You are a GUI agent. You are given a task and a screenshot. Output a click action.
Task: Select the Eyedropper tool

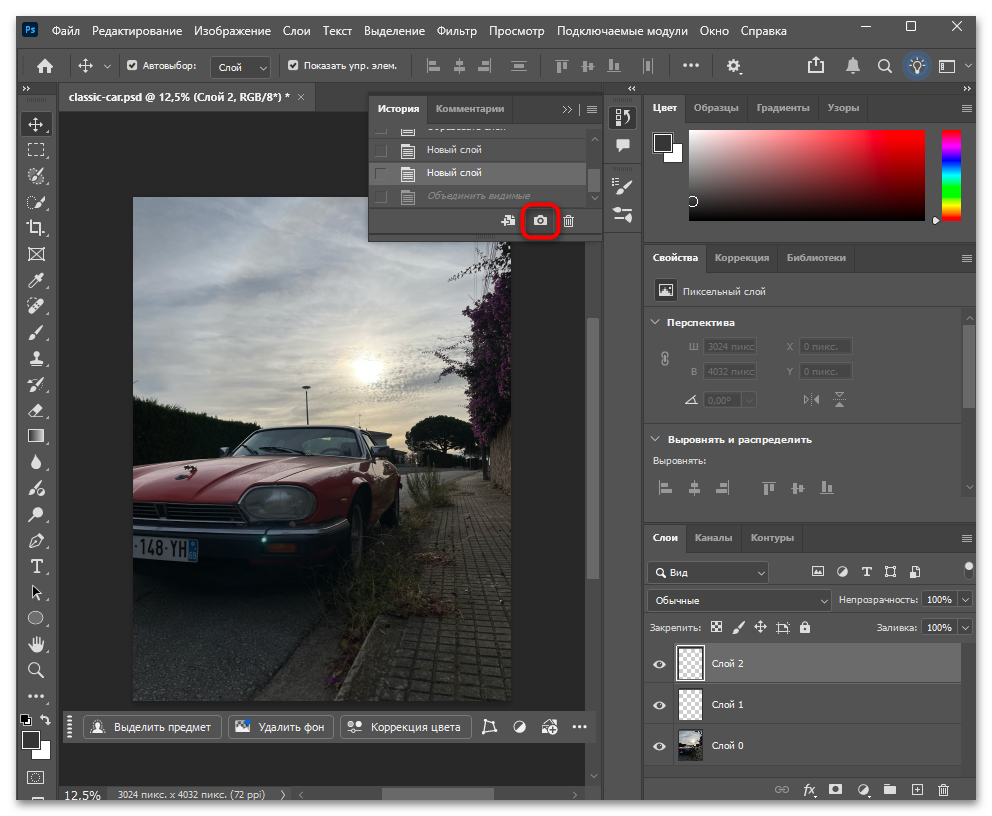(x=36, y=280)
